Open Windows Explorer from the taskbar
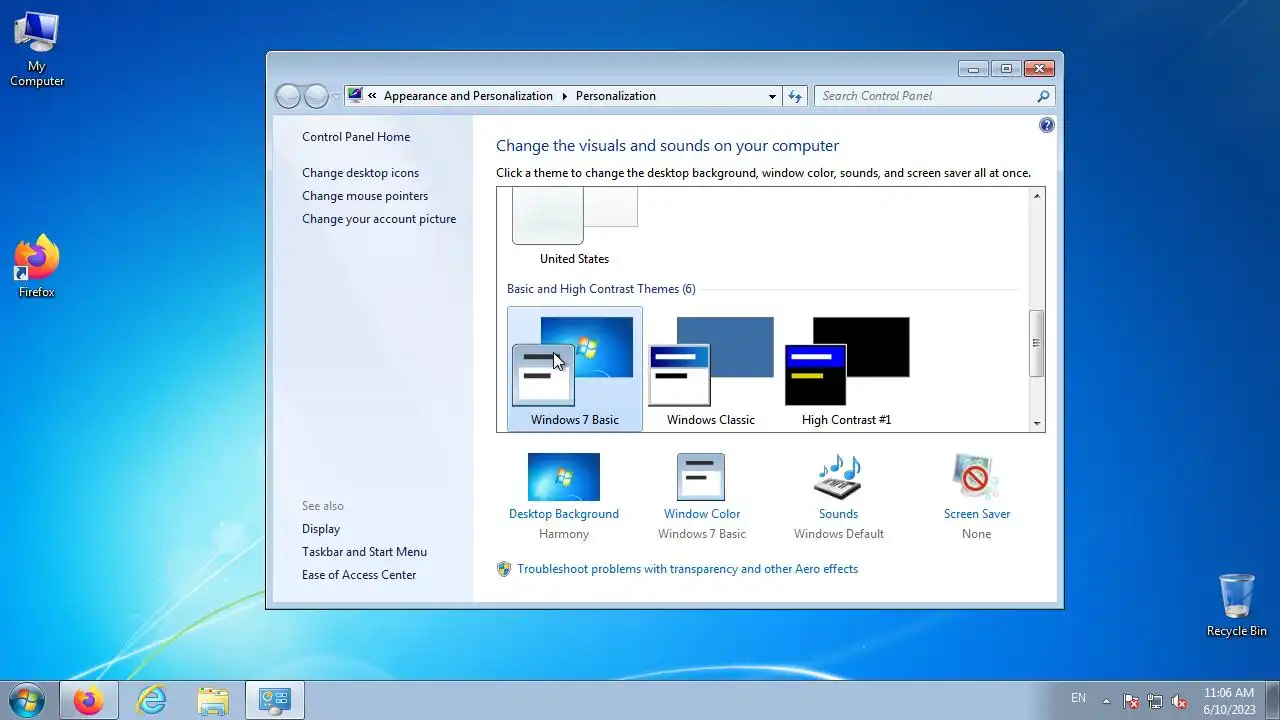This screenshot has height=720, width=1280. [x=213, y=700]
